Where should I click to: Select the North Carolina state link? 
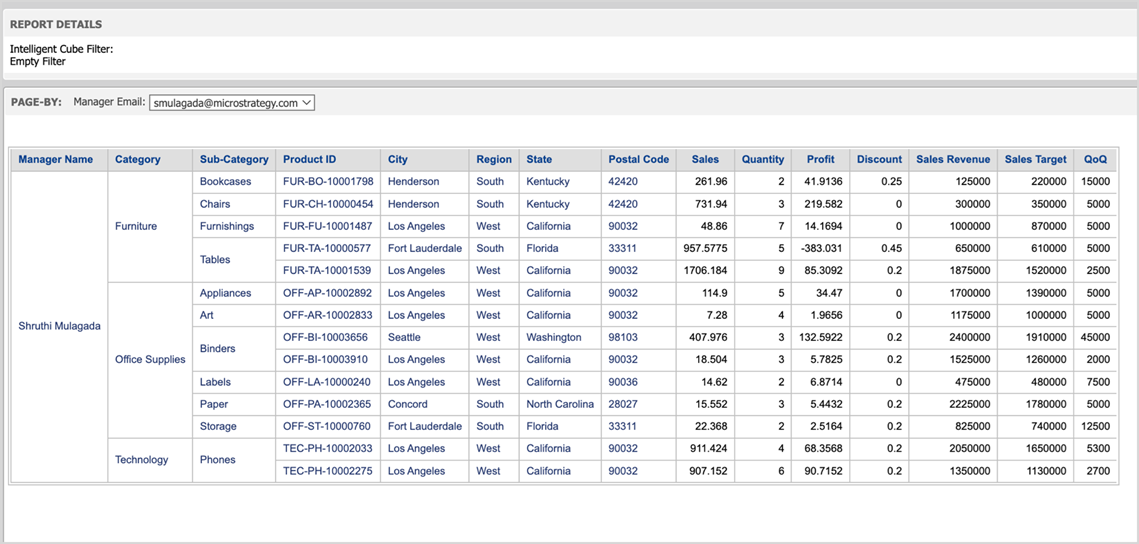(x=560, y=404)
